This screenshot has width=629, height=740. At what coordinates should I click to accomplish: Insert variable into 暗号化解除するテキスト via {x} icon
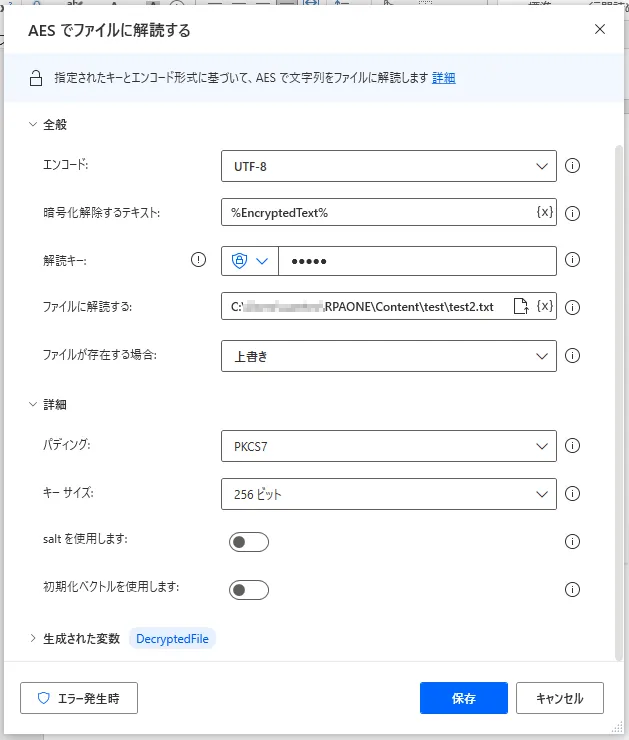545,212
